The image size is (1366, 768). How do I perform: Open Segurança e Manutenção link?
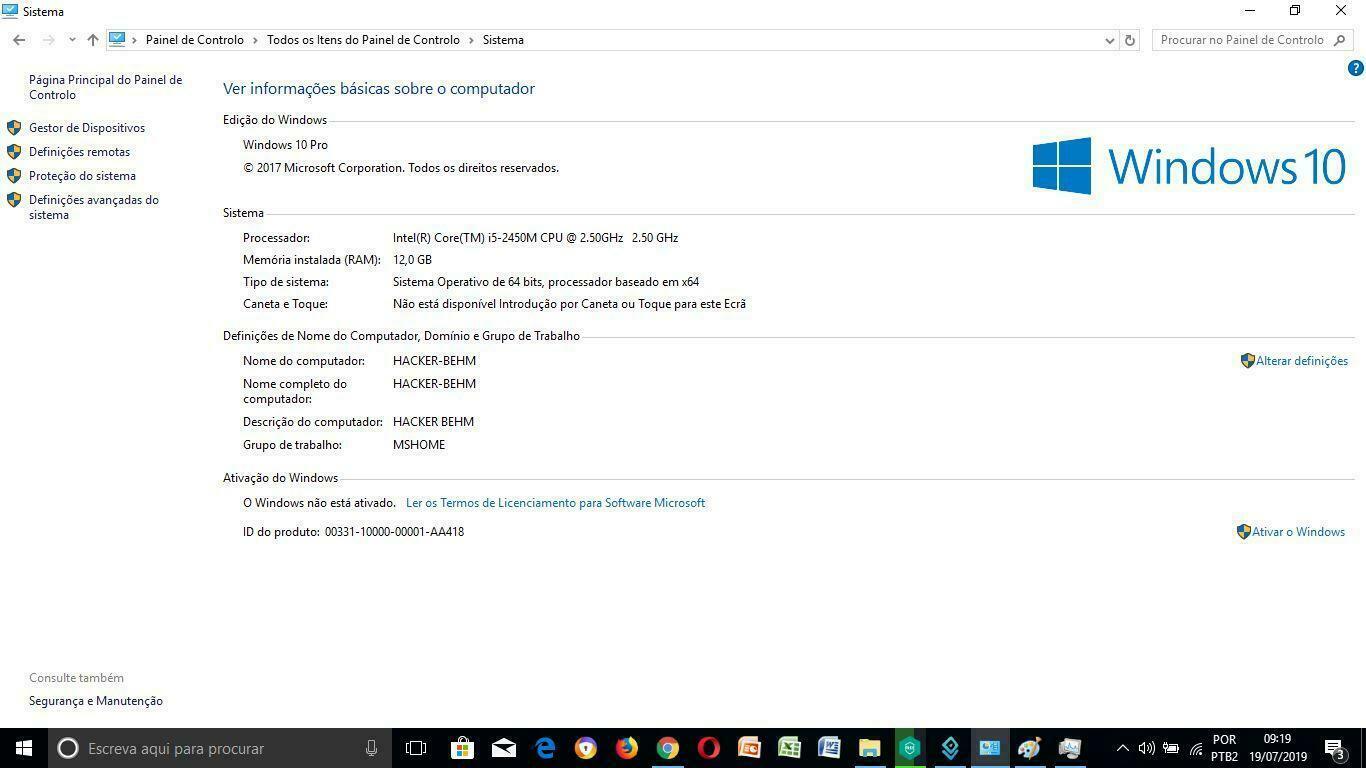[x=95, y=701]
